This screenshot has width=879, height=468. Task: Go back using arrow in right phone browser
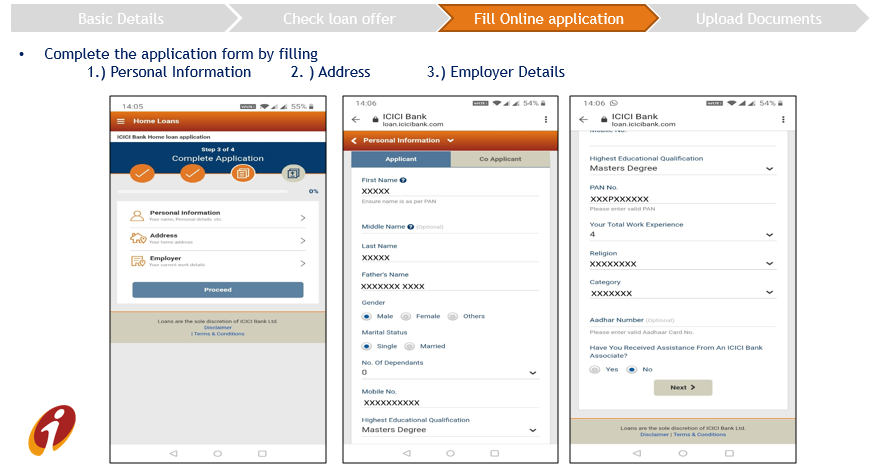point(584,119)
